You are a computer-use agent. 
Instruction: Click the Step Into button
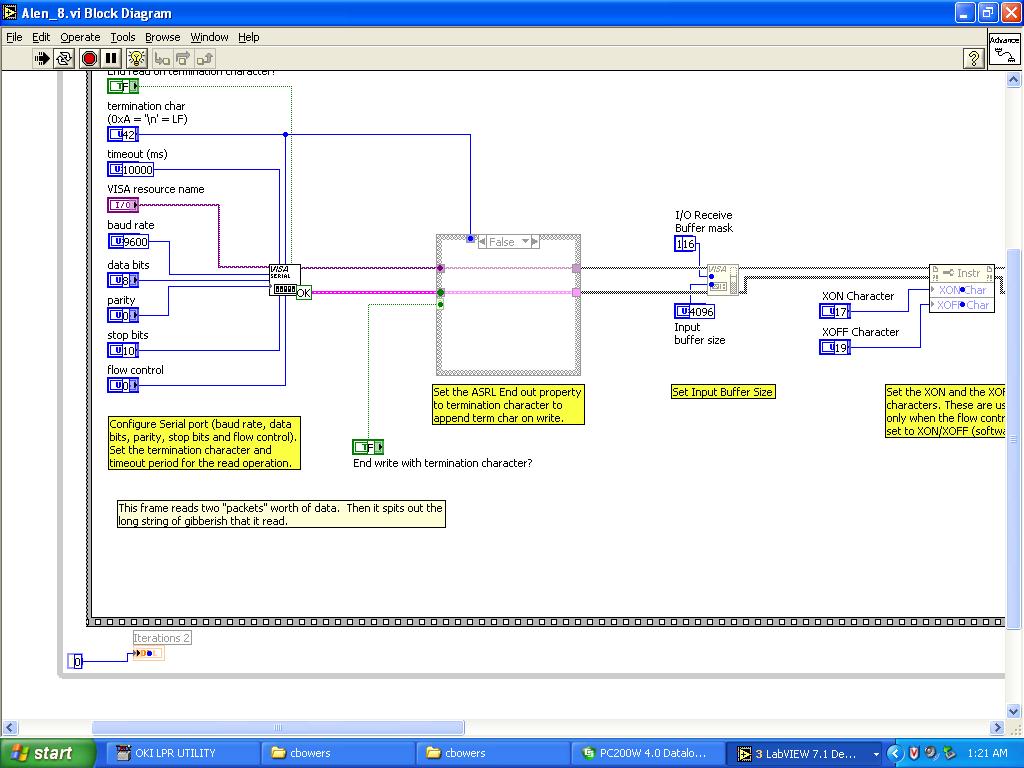pyautogui.click(x=162, y=59)
